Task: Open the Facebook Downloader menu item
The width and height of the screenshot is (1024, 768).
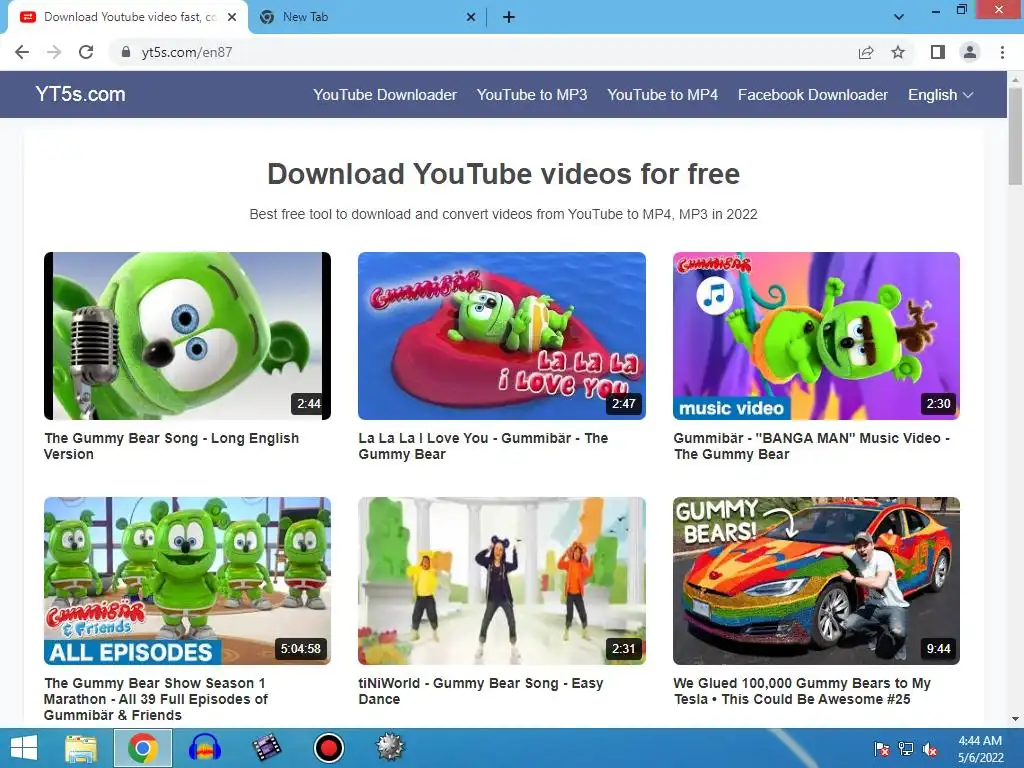Action: tap(812, 95)
